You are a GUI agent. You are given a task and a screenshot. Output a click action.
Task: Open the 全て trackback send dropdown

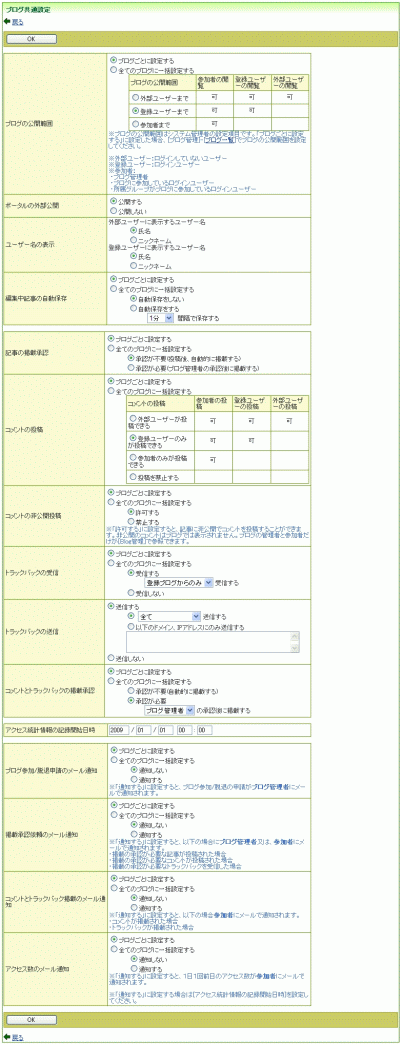click(x=168, y=617)
